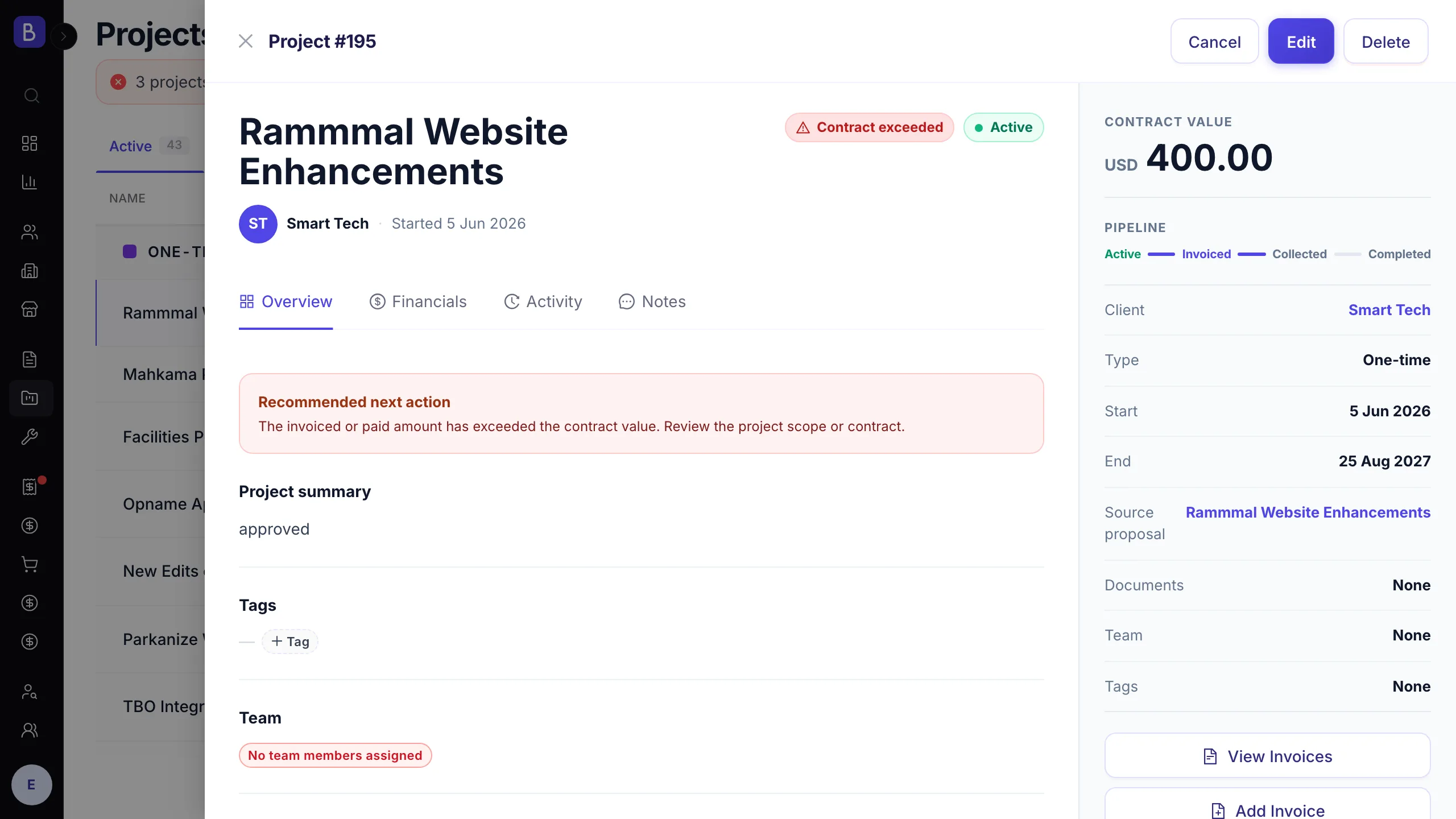1456x819 pixels.
Task: Open the Rammmal Website Enhancements source proposal link
Action: pyautogui.click(x=1308, y=512)
